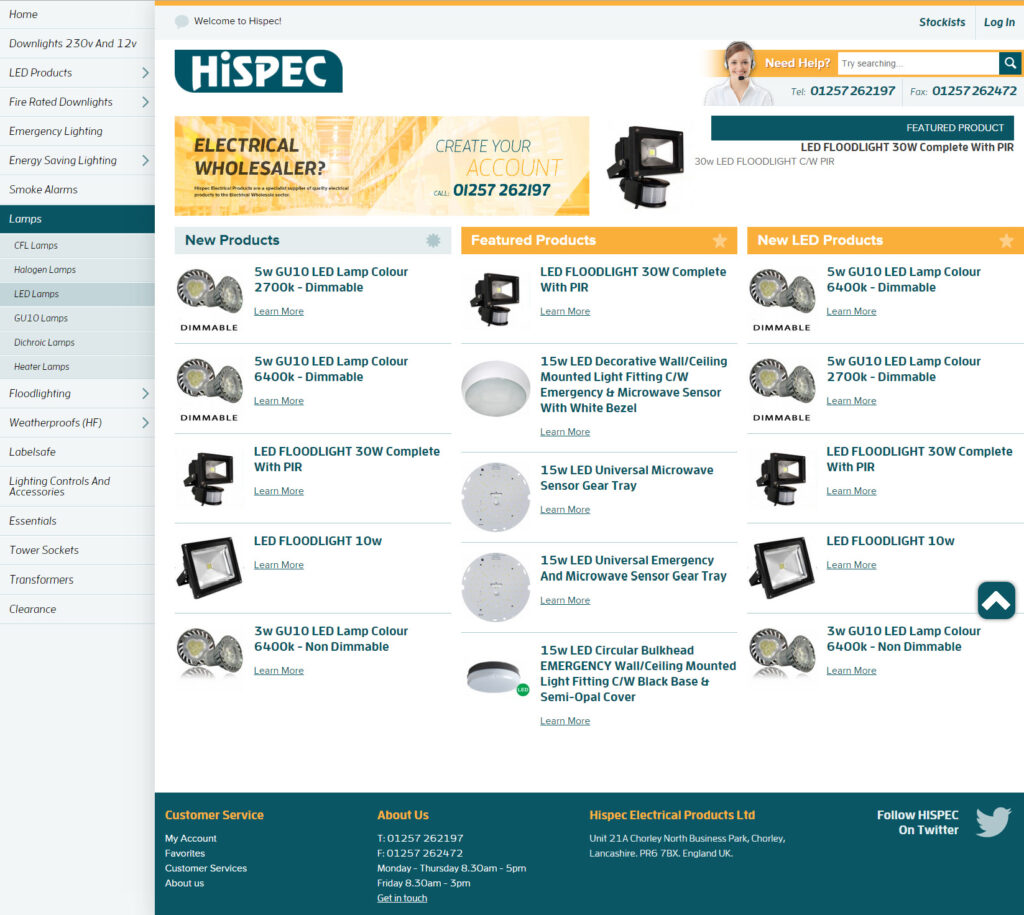Click the HiSPEC logo
This screenshot has width=1024, height=915.
(258, 72)
